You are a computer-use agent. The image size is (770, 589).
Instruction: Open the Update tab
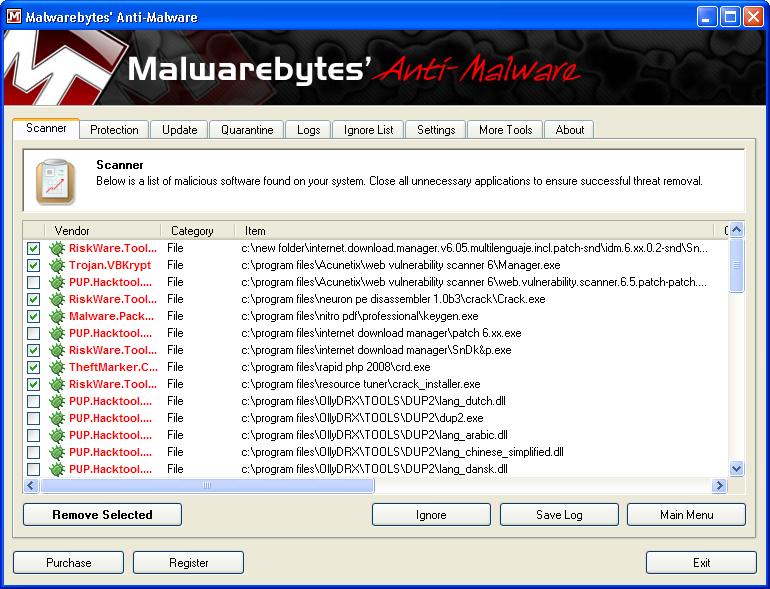point(179,130)
